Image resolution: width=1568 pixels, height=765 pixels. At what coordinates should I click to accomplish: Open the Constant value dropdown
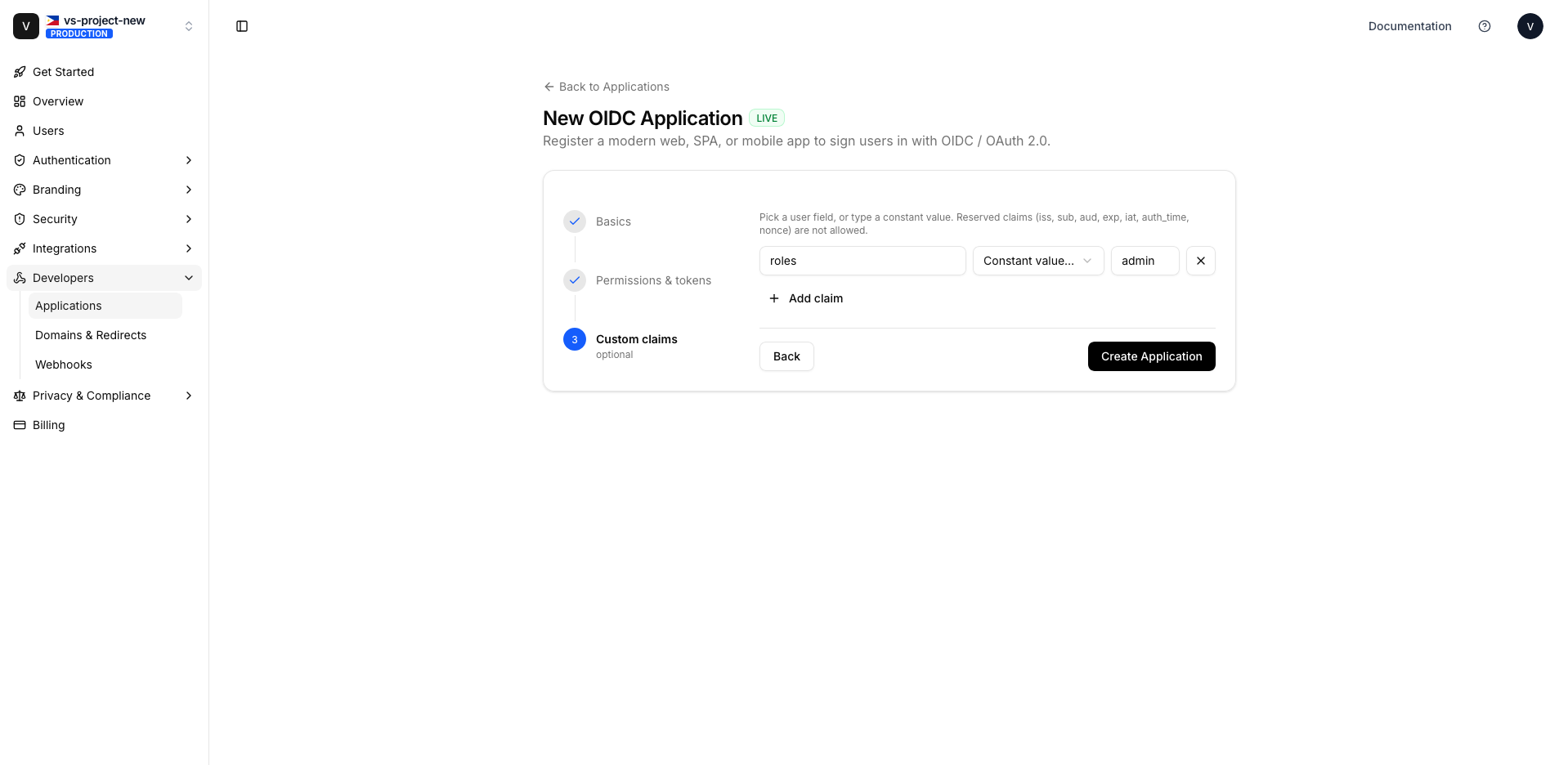(x=1038, y=261)
